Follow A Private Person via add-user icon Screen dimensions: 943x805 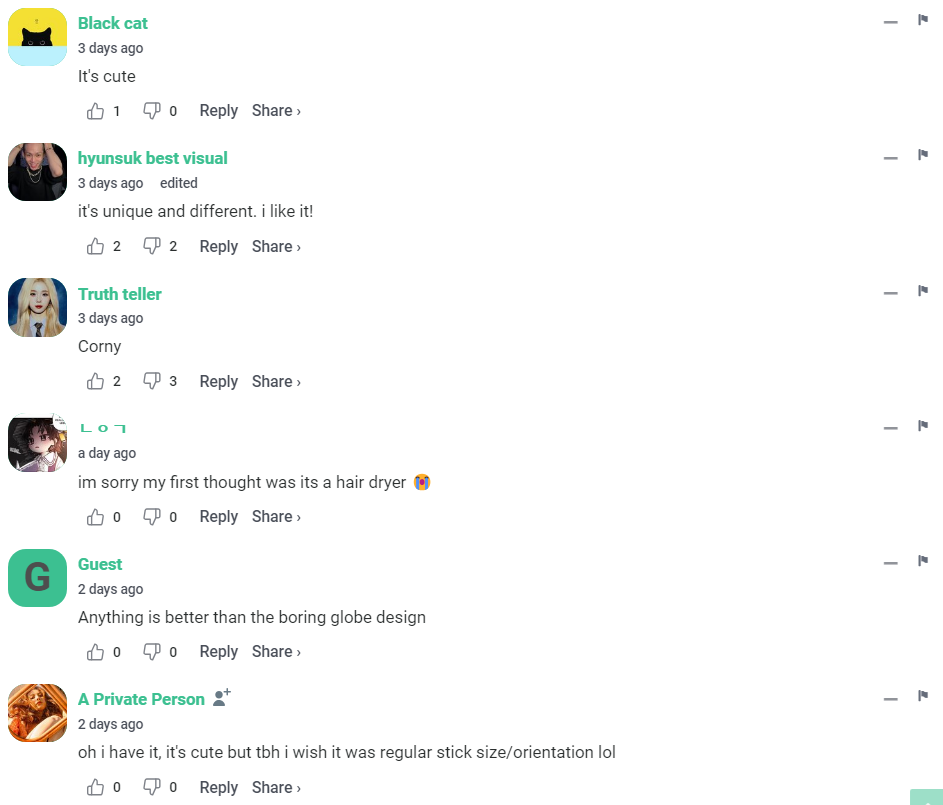222,698
